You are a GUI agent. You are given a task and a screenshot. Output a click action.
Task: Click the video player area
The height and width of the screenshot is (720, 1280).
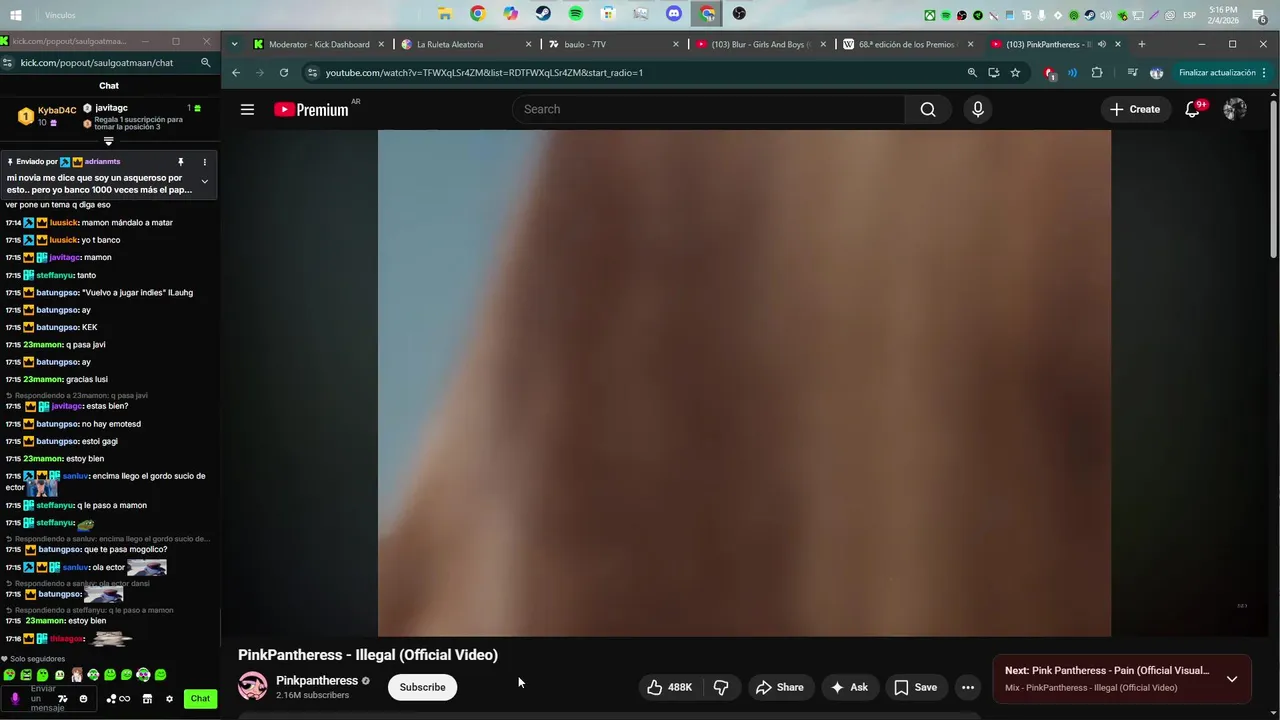(744, 383)
